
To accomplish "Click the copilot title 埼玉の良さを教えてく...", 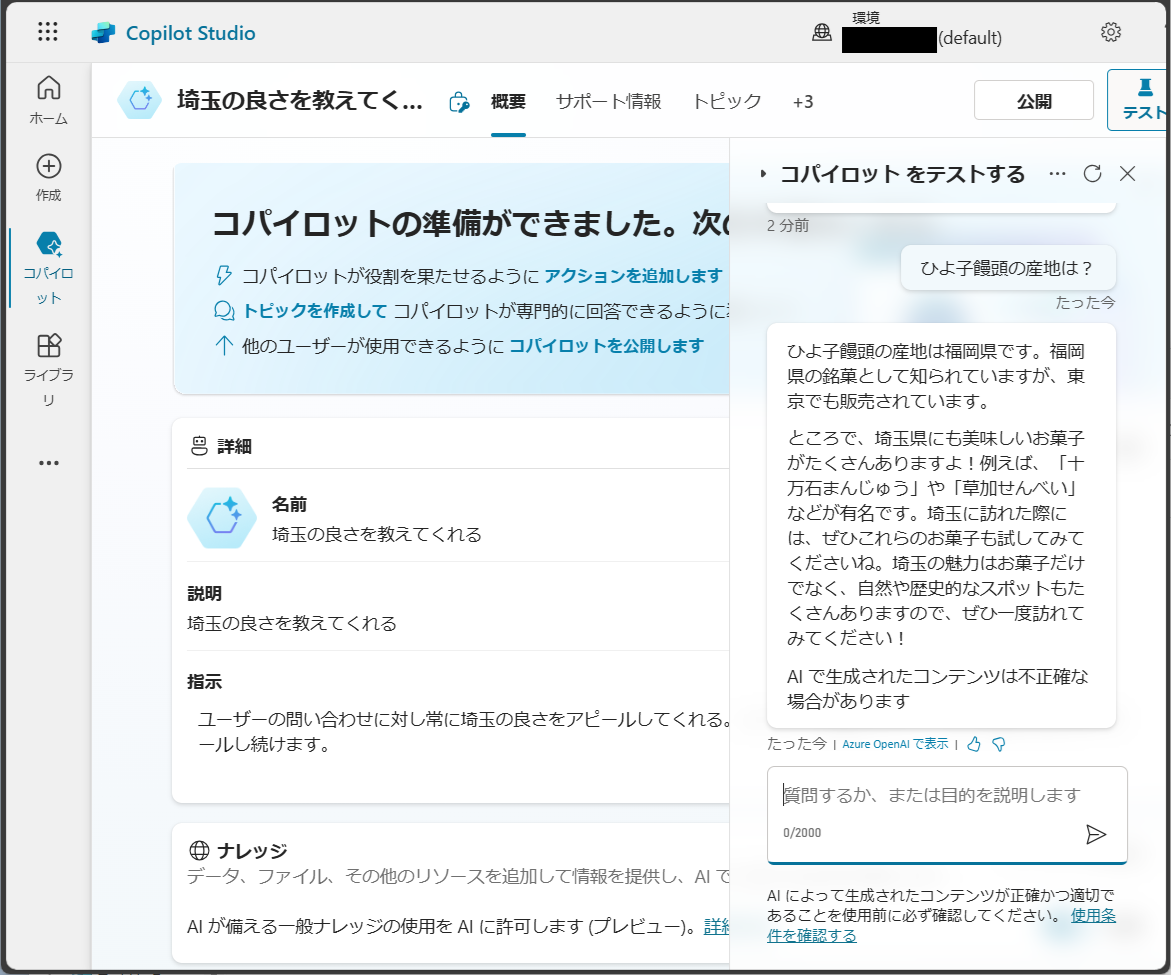I will pyautogui.click(x=299, y=100).
